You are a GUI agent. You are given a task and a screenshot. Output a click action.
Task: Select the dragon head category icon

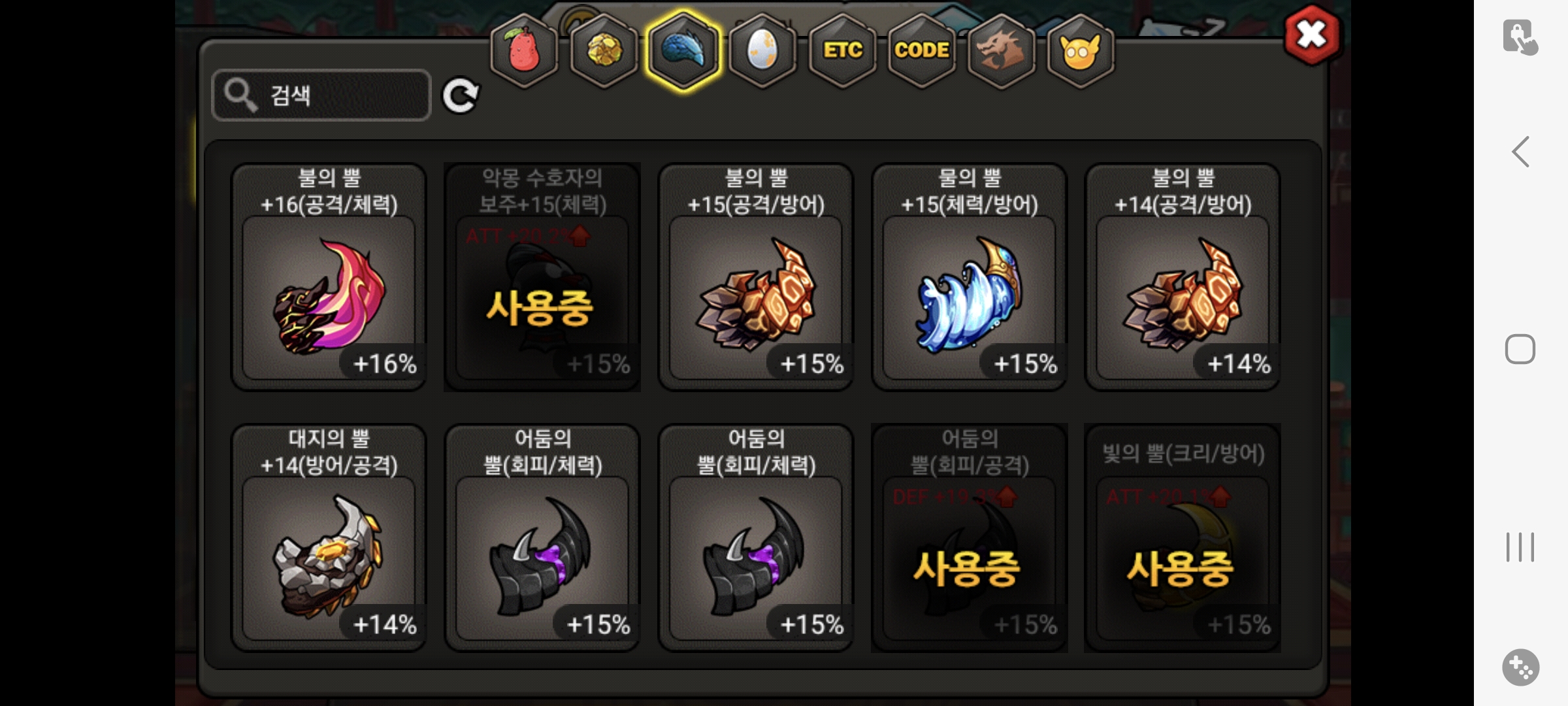tap(1001, 50)
